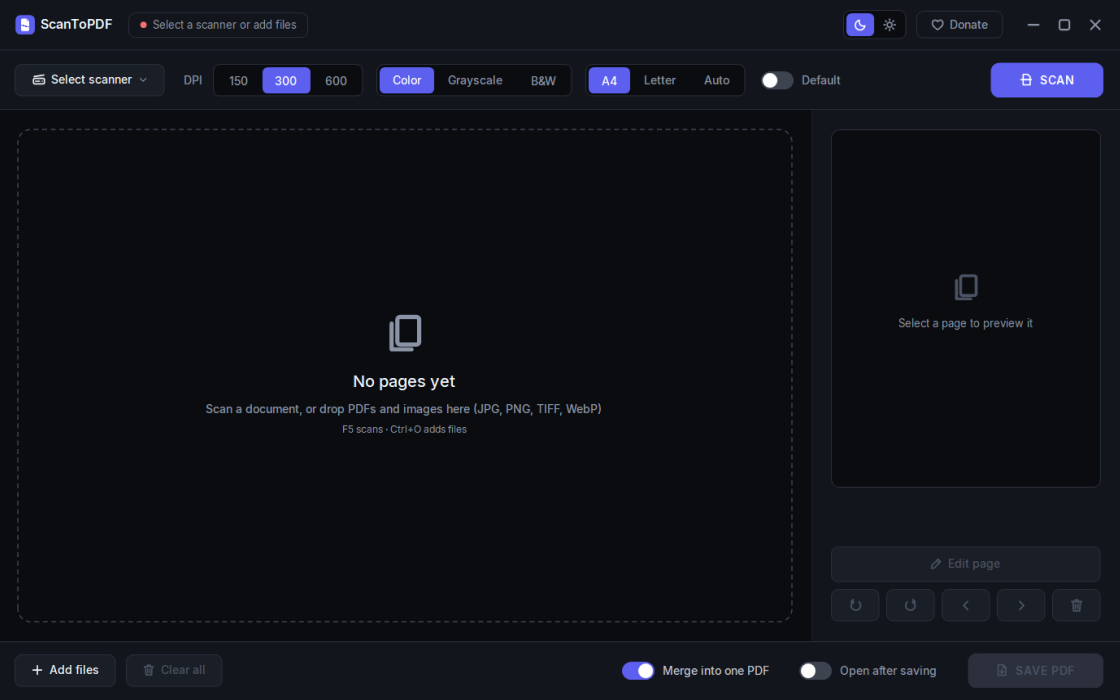Switch to dark theme moon icon

click(x=860, y=25)
